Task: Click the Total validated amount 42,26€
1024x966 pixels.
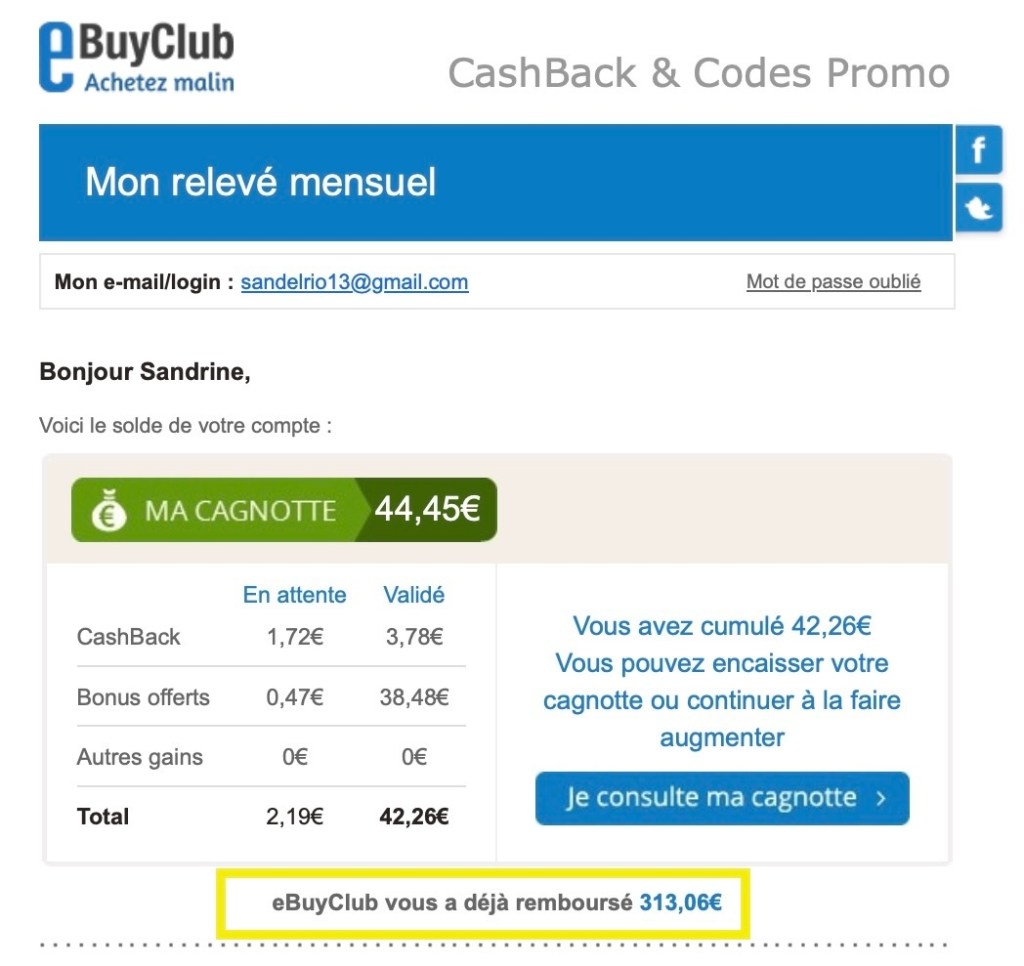Action: click(413, 816)
